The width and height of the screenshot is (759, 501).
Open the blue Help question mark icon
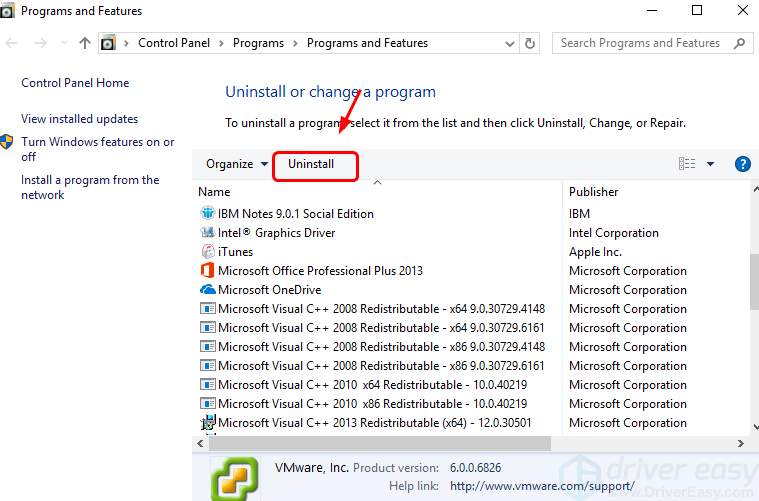(x=743, y=164)
